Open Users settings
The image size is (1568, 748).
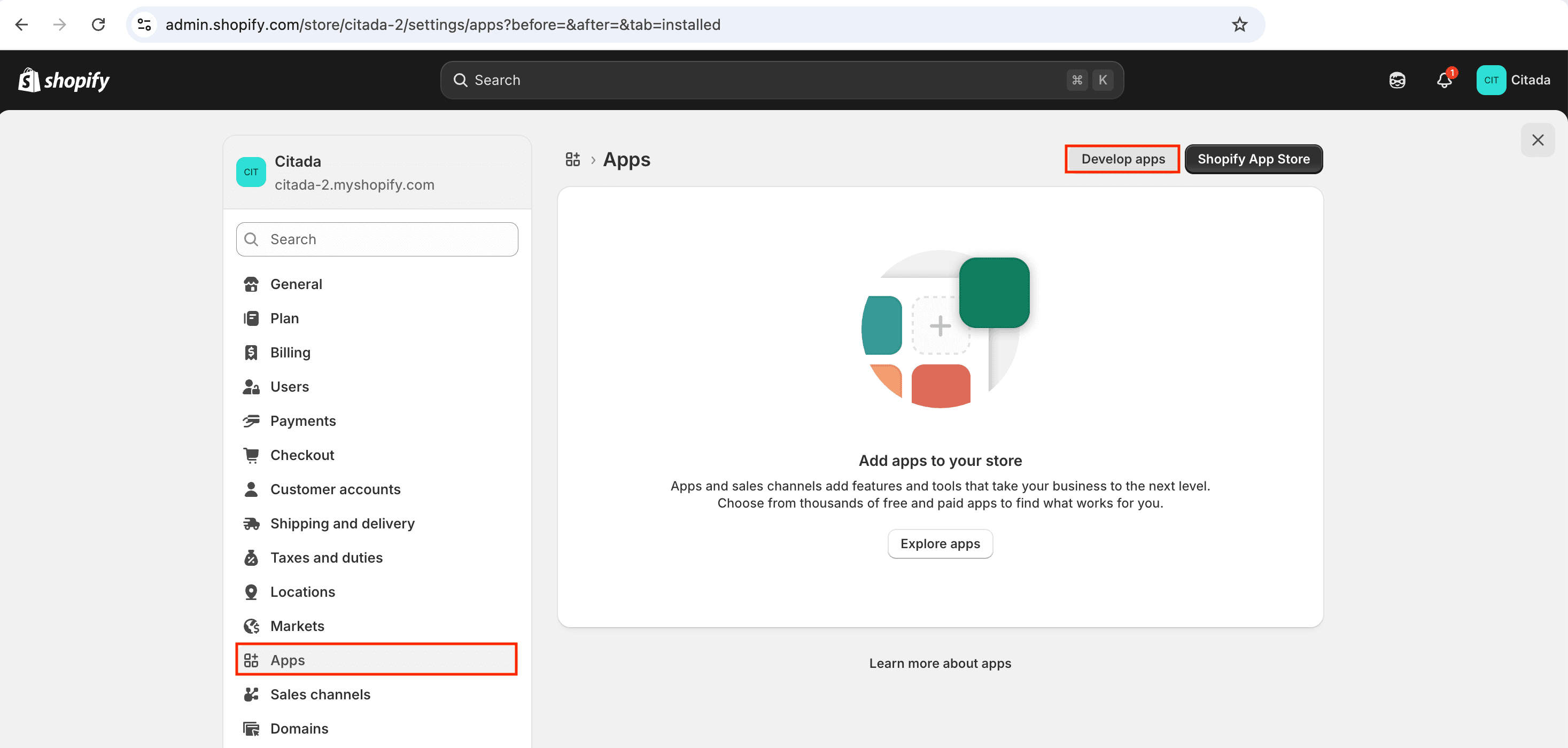point(377,386)
